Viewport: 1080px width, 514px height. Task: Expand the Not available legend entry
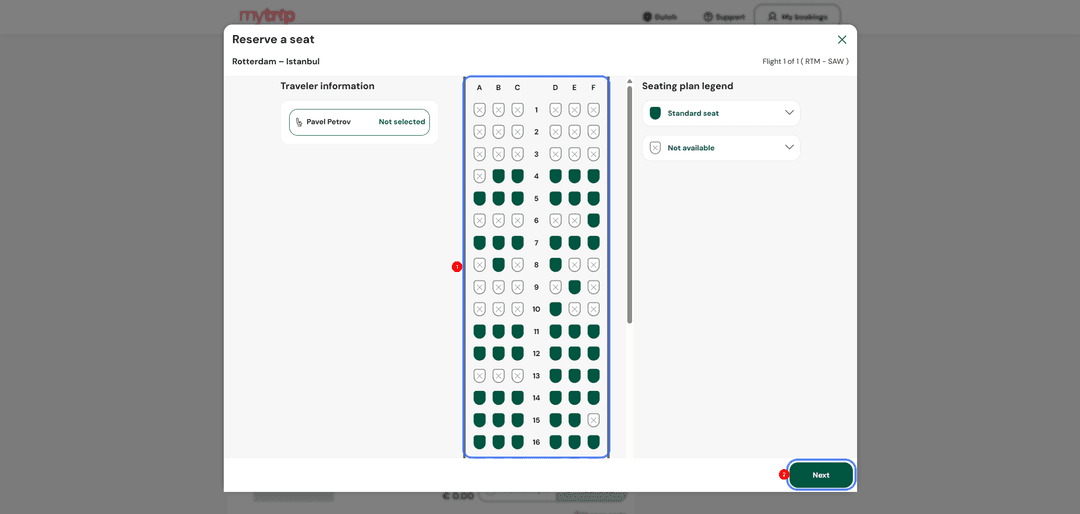click(x=721, y=147)
